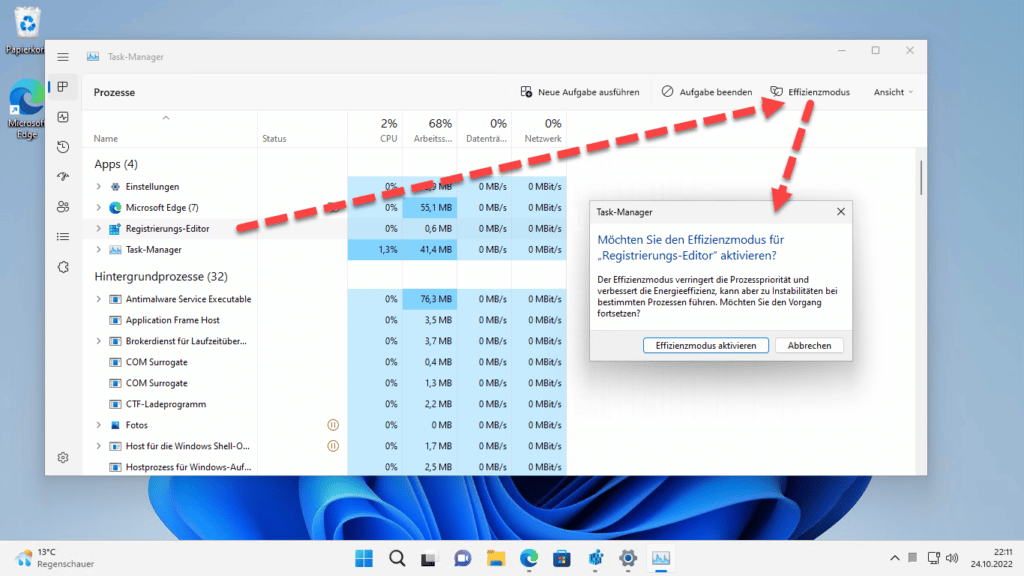The height and width of the screenshot is (576, 1024).
Task: Open Task View on taskbar
Action: coord(428,558)
